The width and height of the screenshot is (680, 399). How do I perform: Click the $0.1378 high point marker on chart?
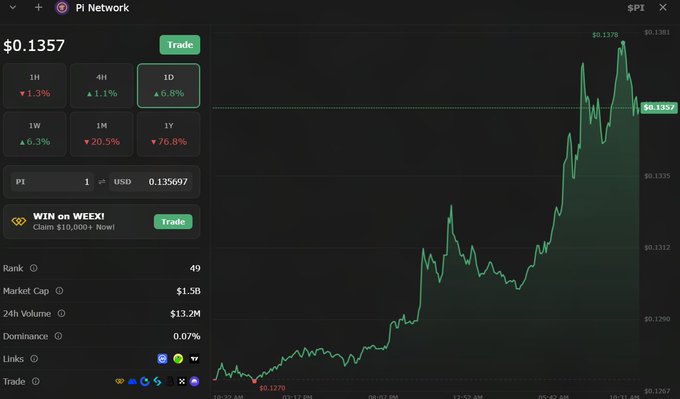point(623,43)
